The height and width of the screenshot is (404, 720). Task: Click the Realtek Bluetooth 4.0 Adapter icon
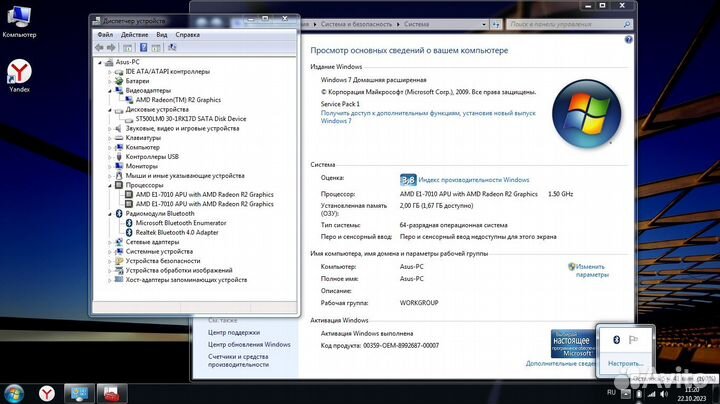(x=129, y=232)
